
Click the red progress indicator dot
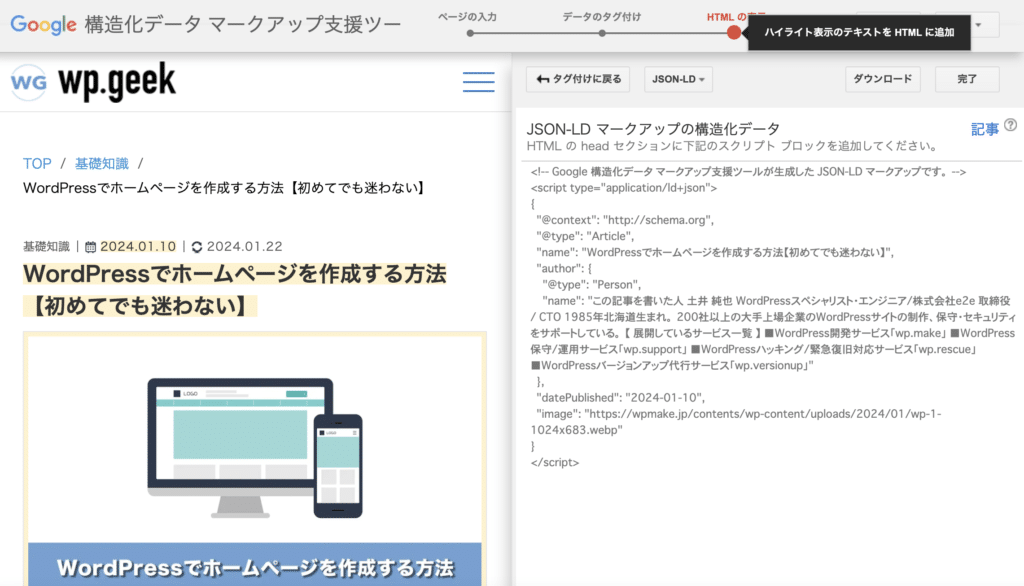point(735,32)
